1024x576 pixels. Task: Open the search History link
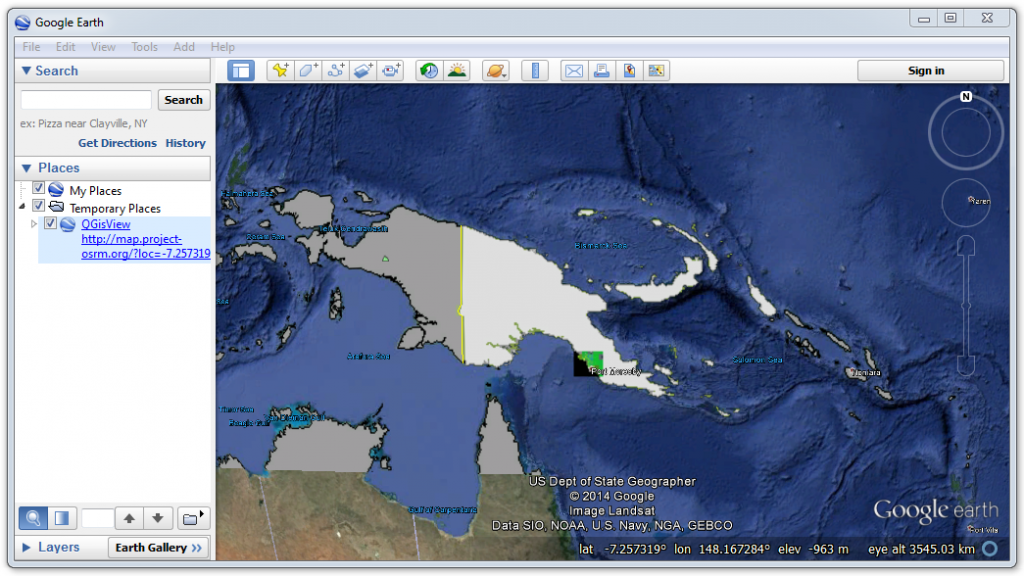[x=185, y=143]
